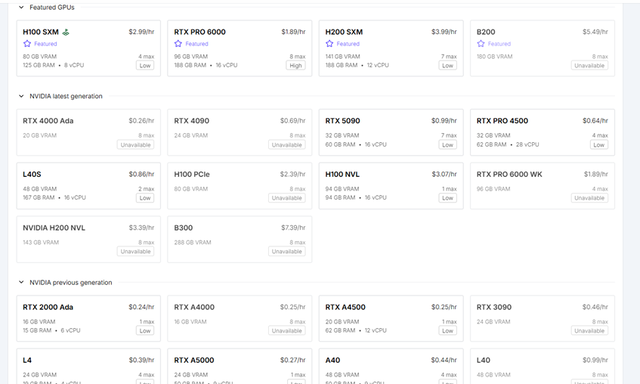Click the $7.39/hr price on B300 card

point(293,228)
